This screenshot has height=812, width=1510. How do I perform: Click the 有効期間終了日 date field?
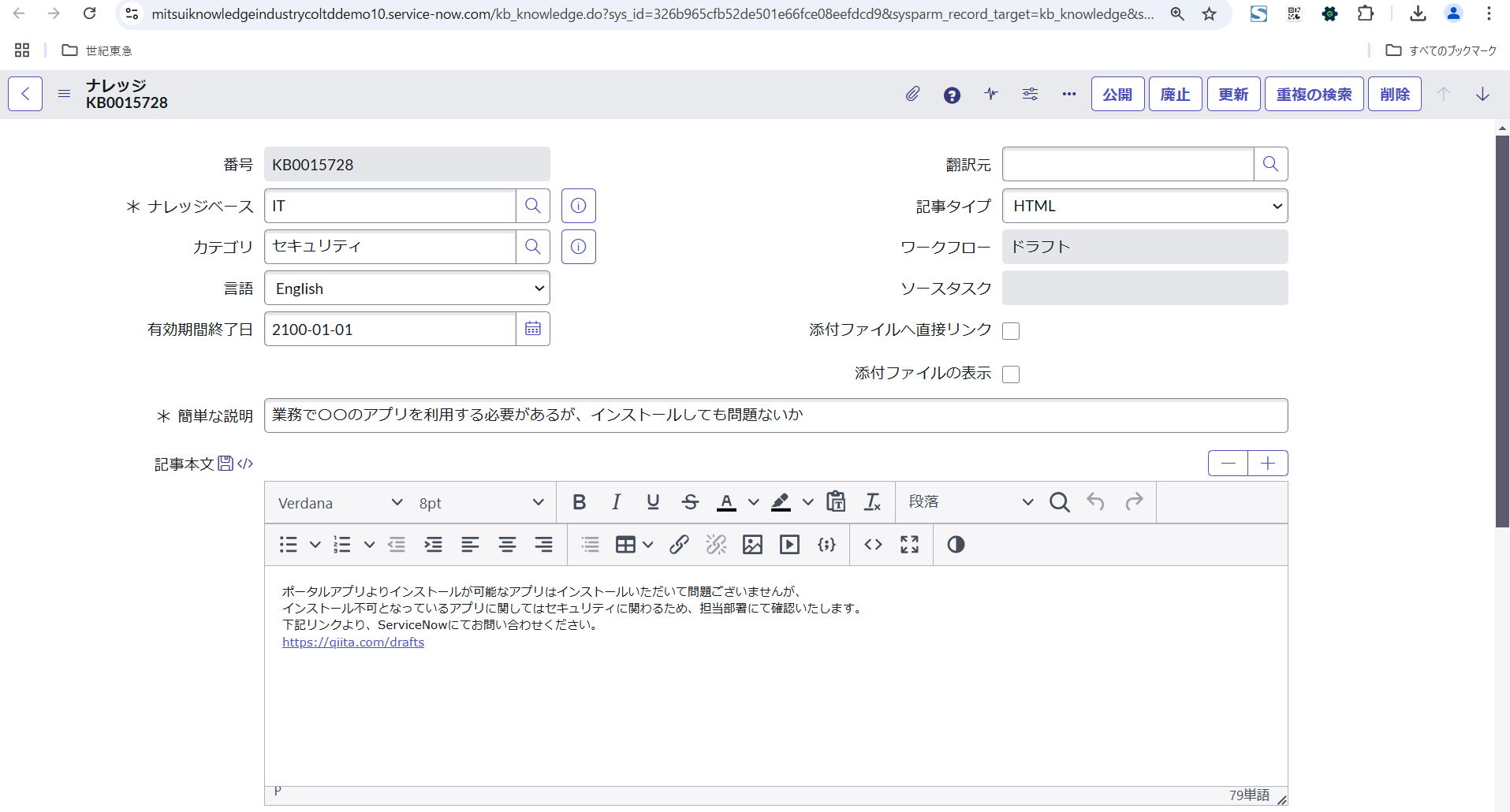pos(390,329)
